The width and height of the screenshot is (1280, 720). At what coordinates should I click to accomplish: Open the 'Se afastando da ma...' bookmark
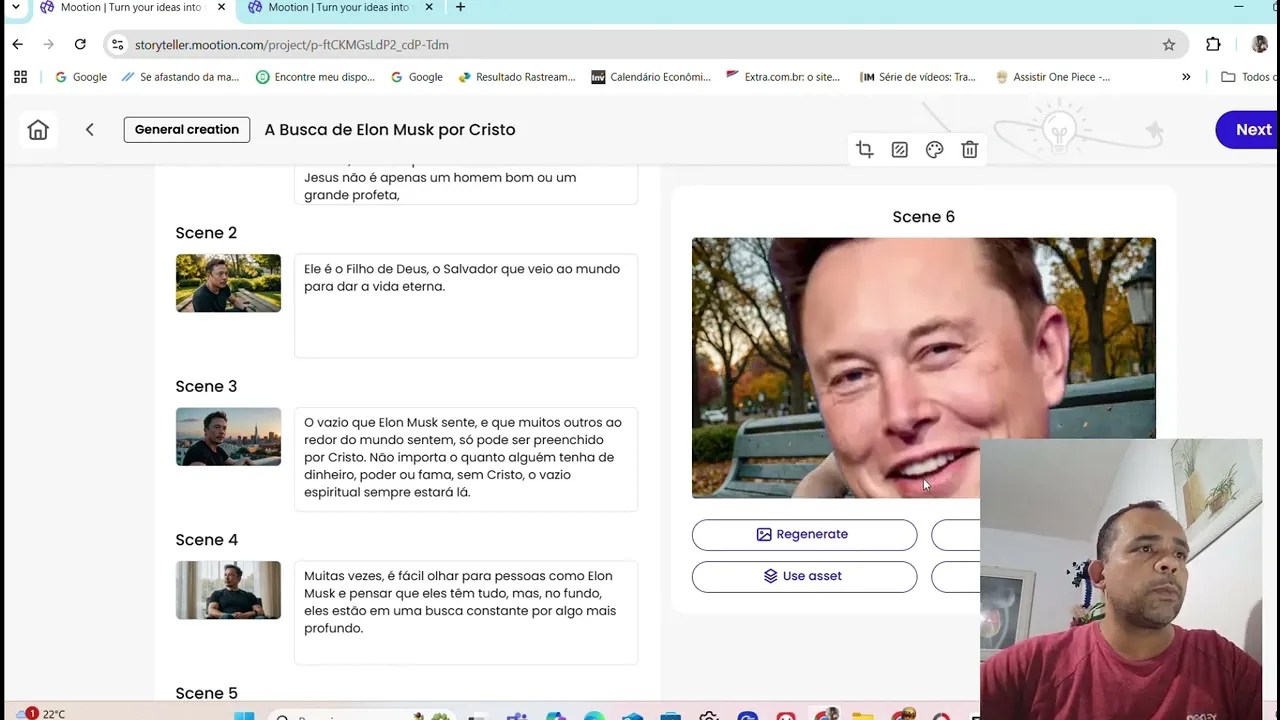click(180, 77)
